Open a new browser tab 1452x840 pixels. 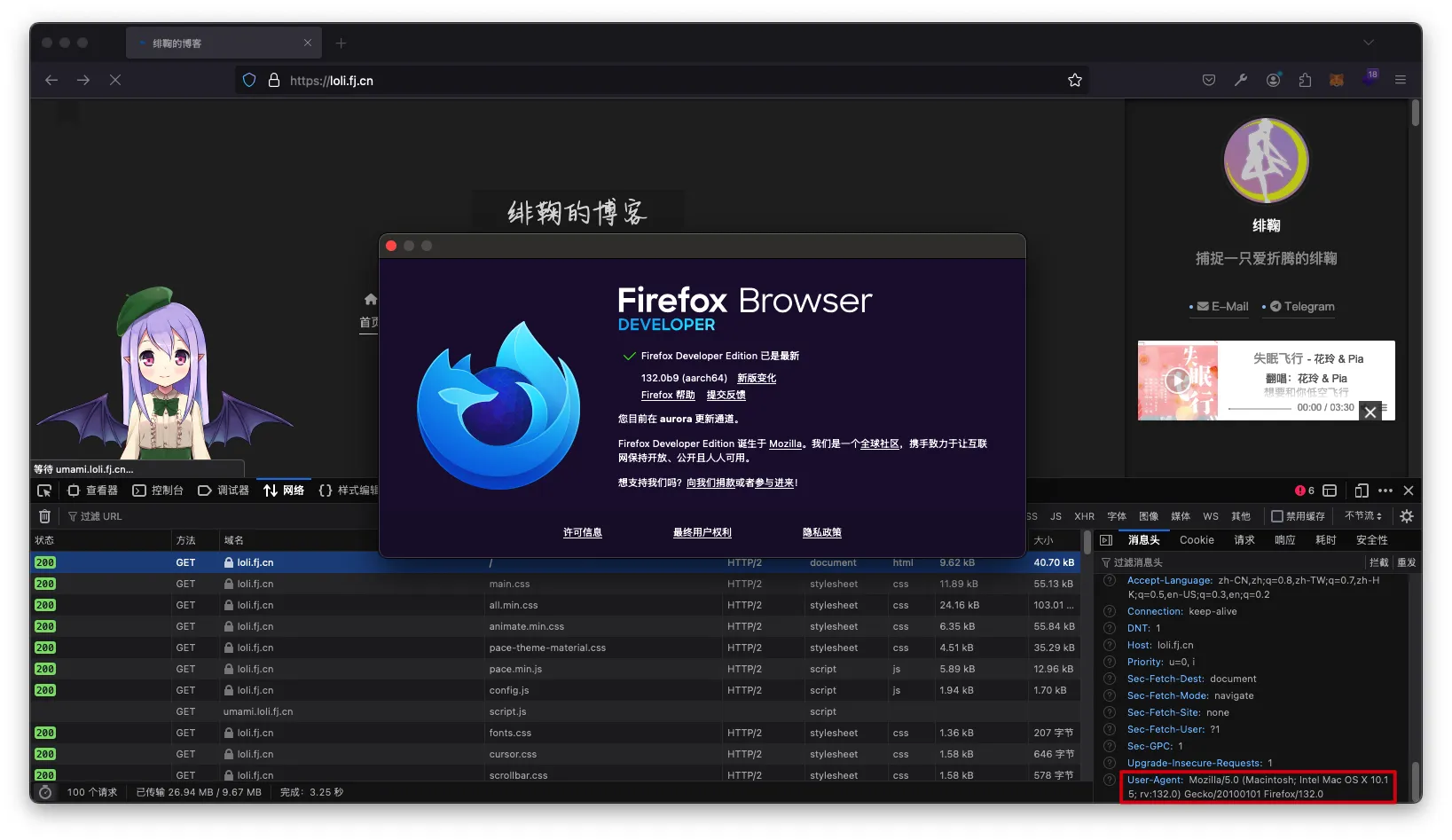pos(341,43)
